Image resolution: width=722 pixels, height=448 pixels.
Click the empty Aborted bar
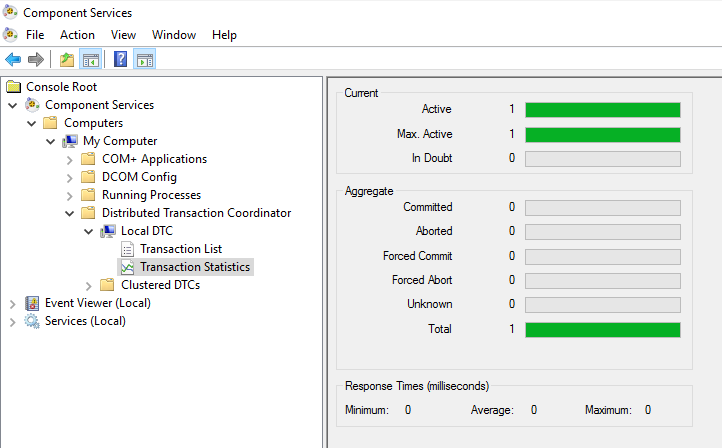[x=603, y=232]
